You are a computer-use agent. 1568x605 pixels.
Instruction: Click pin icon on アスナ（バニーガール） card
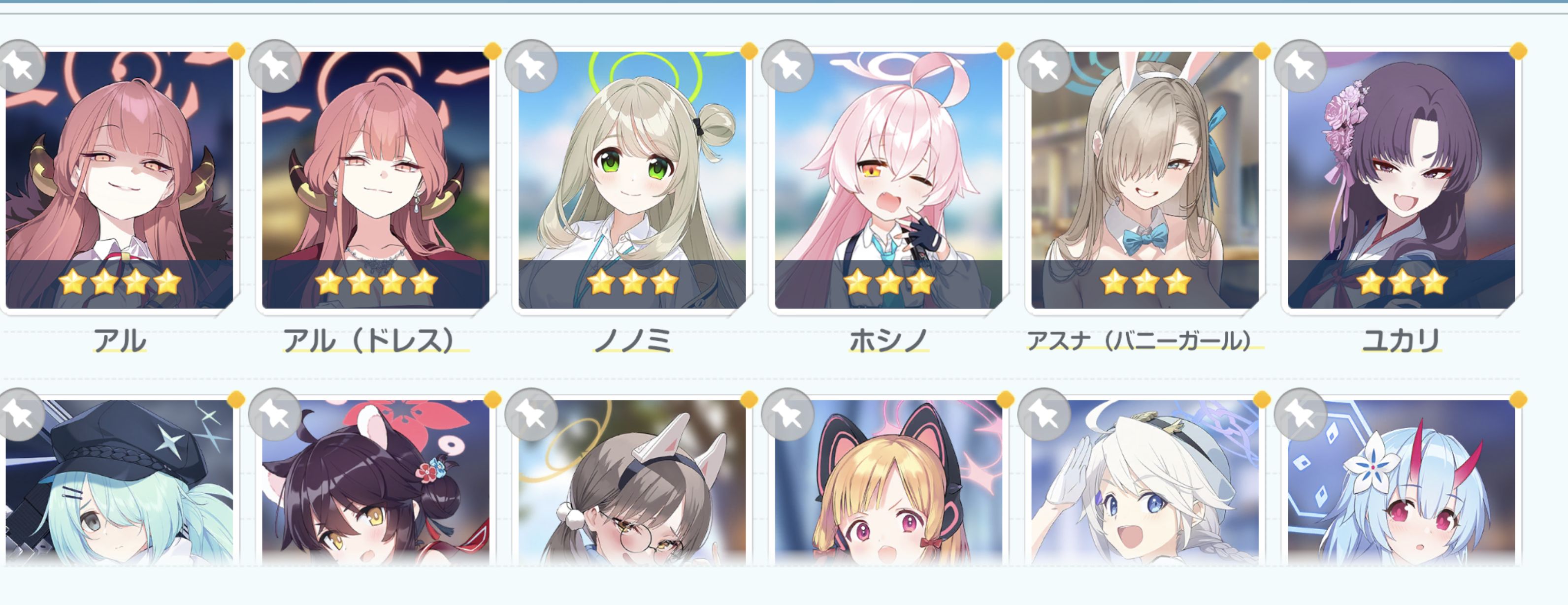pos(1044,66)
